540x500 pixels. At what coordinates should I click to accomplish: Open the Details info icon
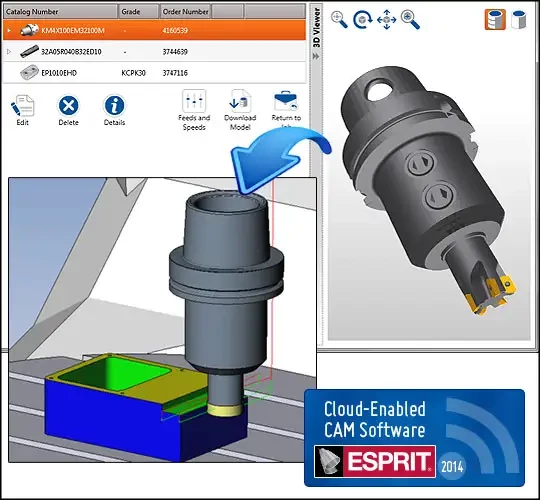pyautogui.click(x=114, y=105)
